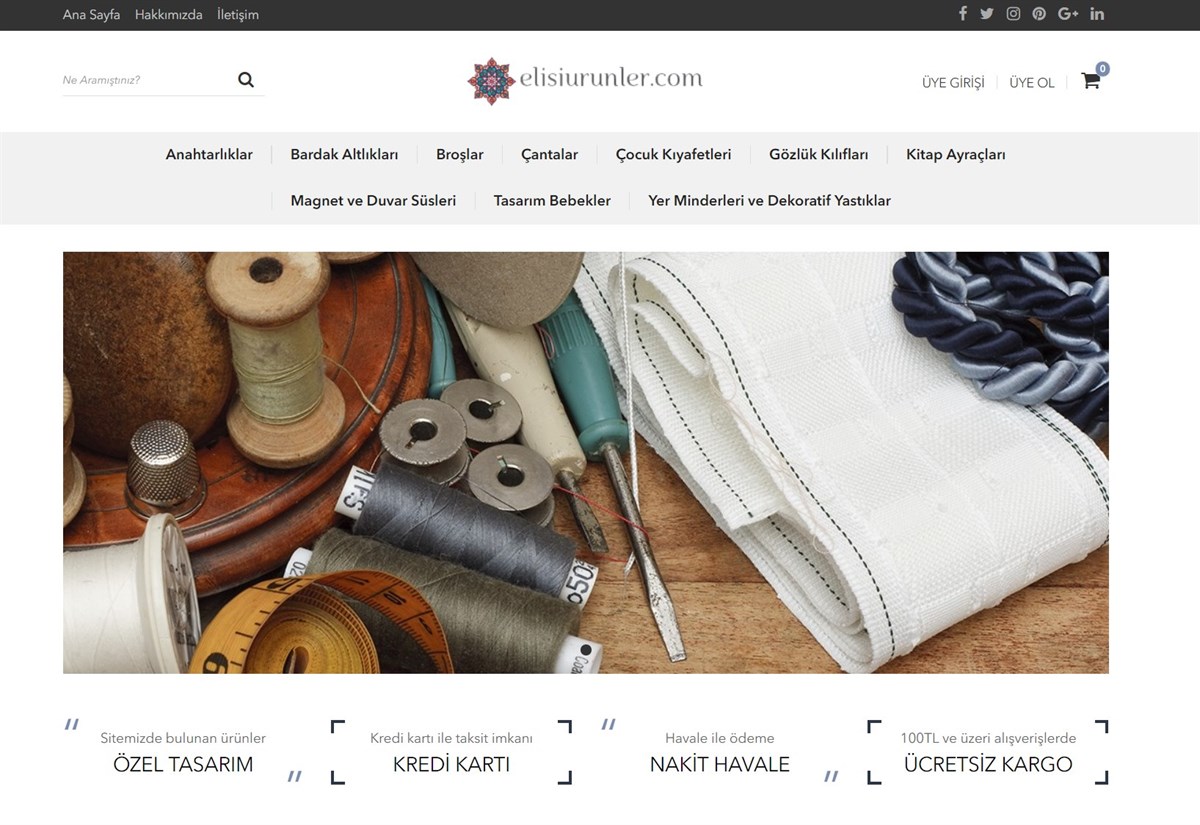Open the LinkedIn social icon
The width and height of the screenshot is (1200, 825).
(1097, 14)
